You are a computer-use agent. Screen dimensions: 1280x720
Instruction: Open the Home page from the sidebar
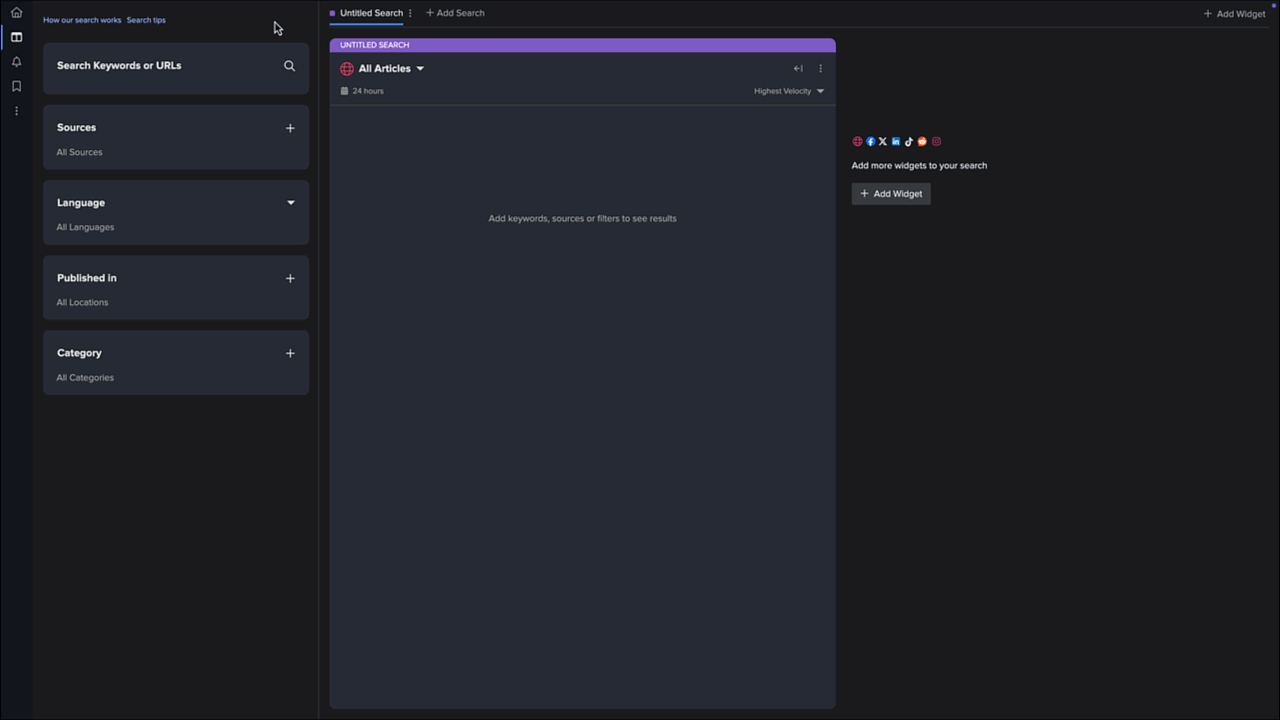click(x=16, y=13)
